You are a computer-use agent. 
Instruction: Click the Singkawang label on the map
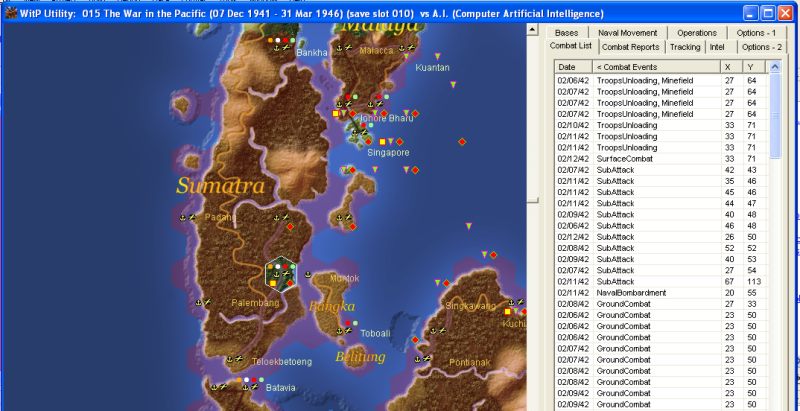pos(470,306)
